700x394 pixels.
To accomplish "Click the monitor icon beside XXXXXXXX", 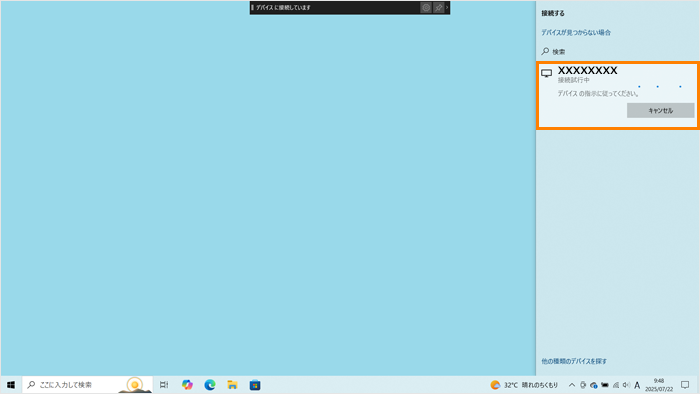I will [546, 73].
